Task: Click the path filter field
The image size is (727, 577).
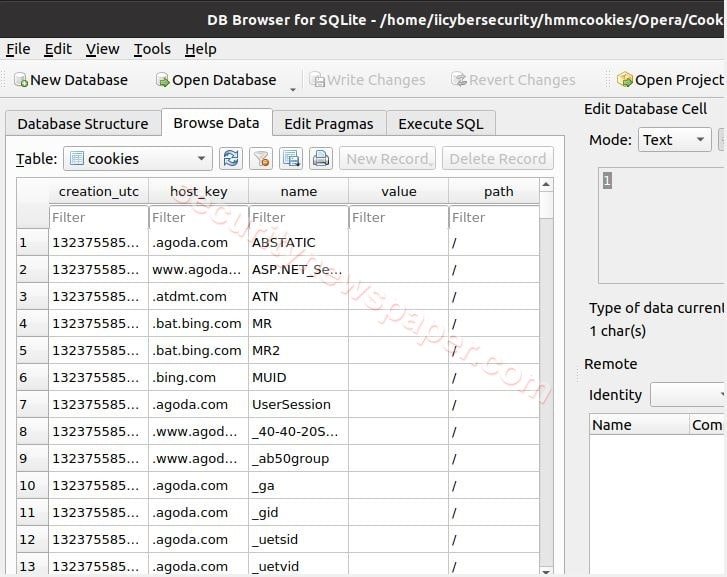Action: pos(494,217)
